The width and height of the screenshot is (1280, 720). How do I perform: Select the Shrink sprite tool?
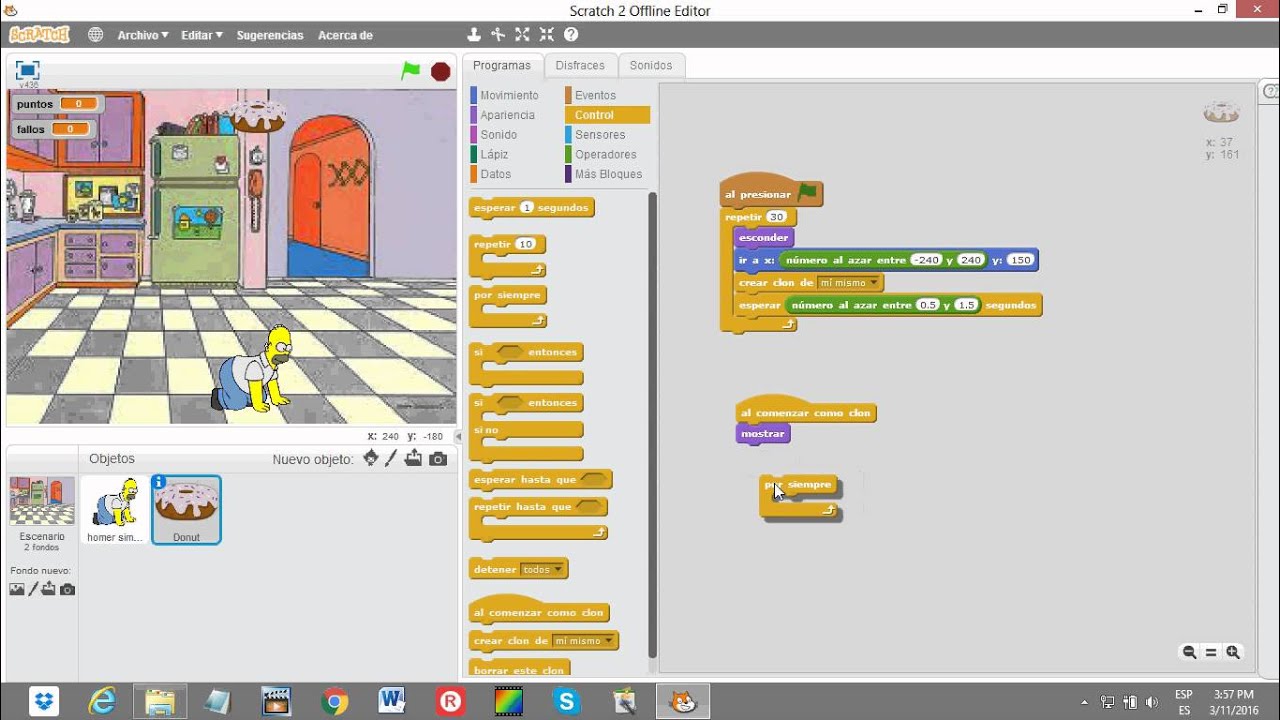(546, 35)
